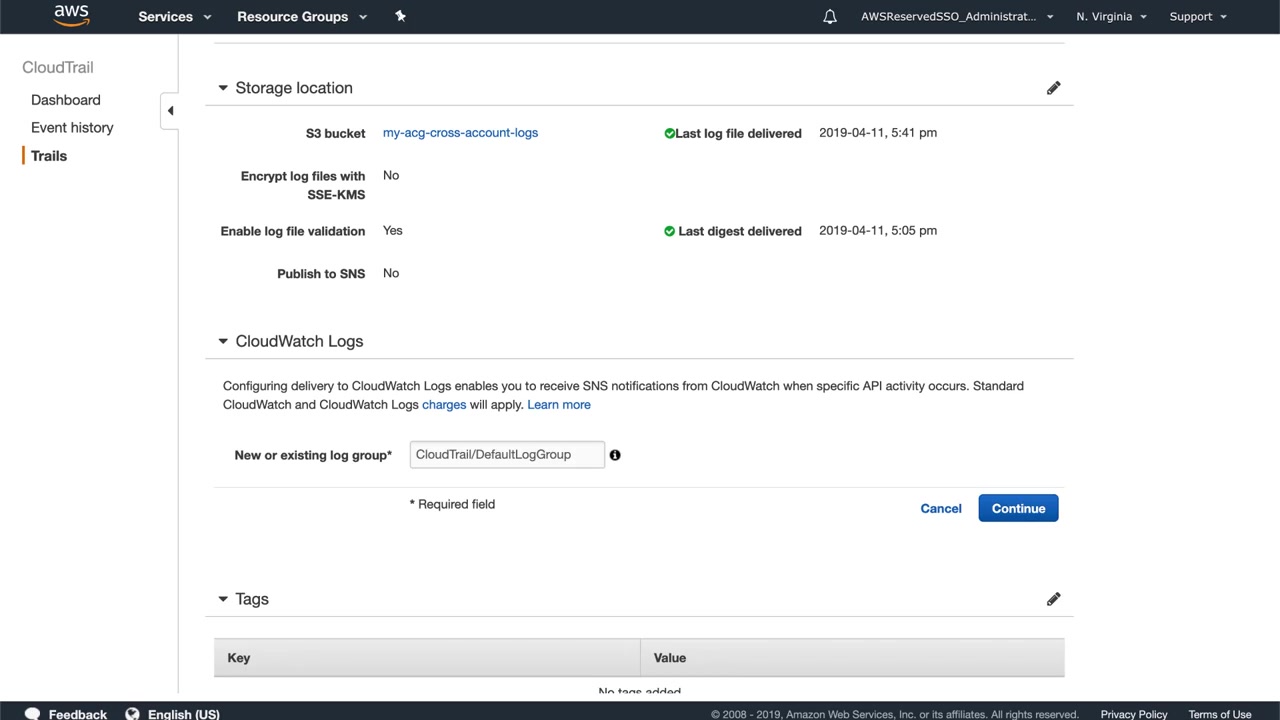Edit Storage location with pencil icon
1280x720 pixels.
(1053, 88)
